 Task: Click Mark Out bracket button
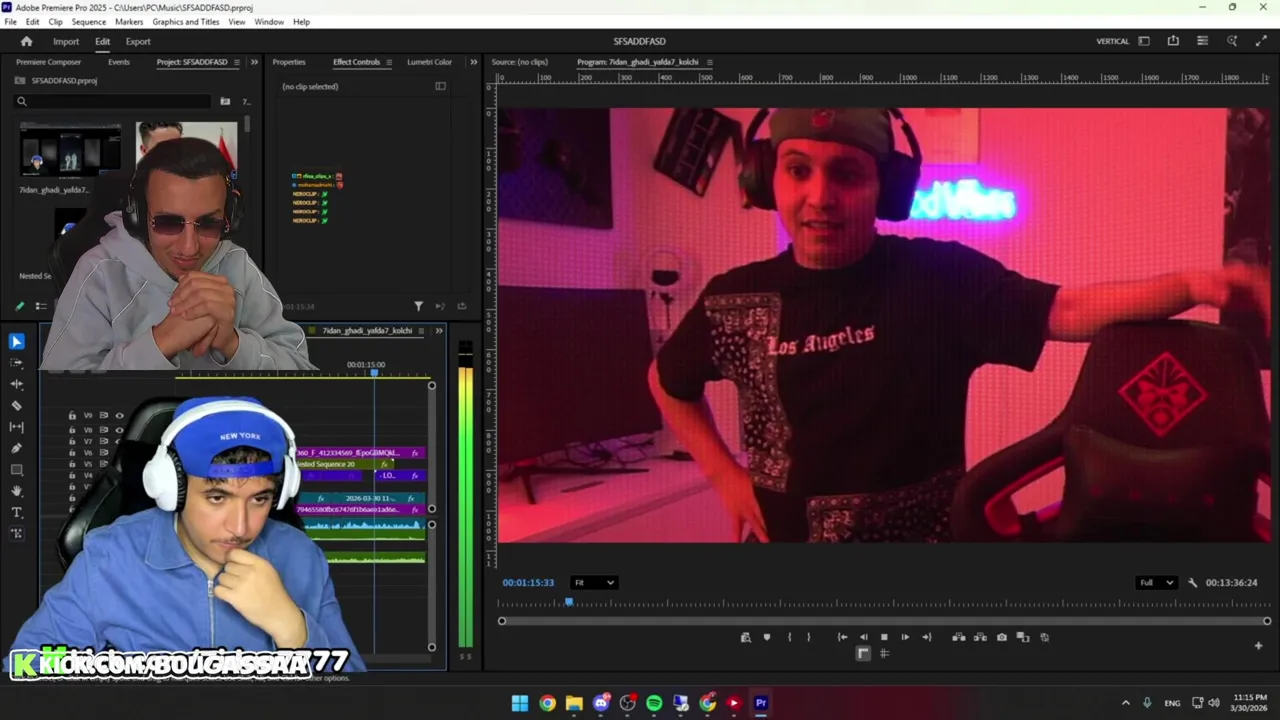click(x=809, y=637)
